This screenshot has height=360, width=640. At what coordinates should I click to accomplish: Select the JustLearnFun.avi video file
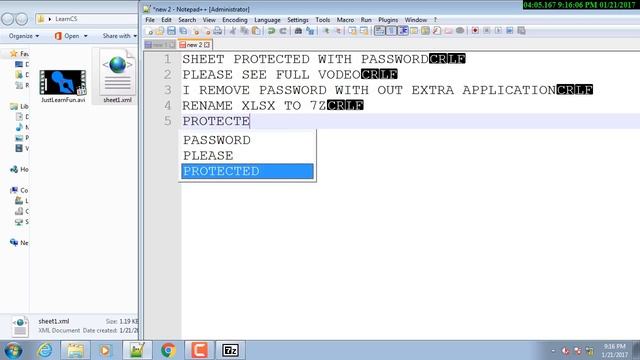click(63, 86)
